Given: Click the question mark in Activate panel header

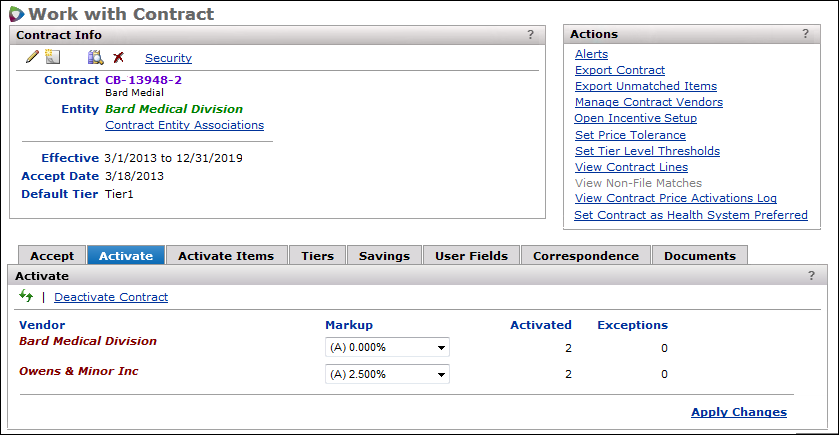Looking at the screenshot, I should click(x=811, y=275).
